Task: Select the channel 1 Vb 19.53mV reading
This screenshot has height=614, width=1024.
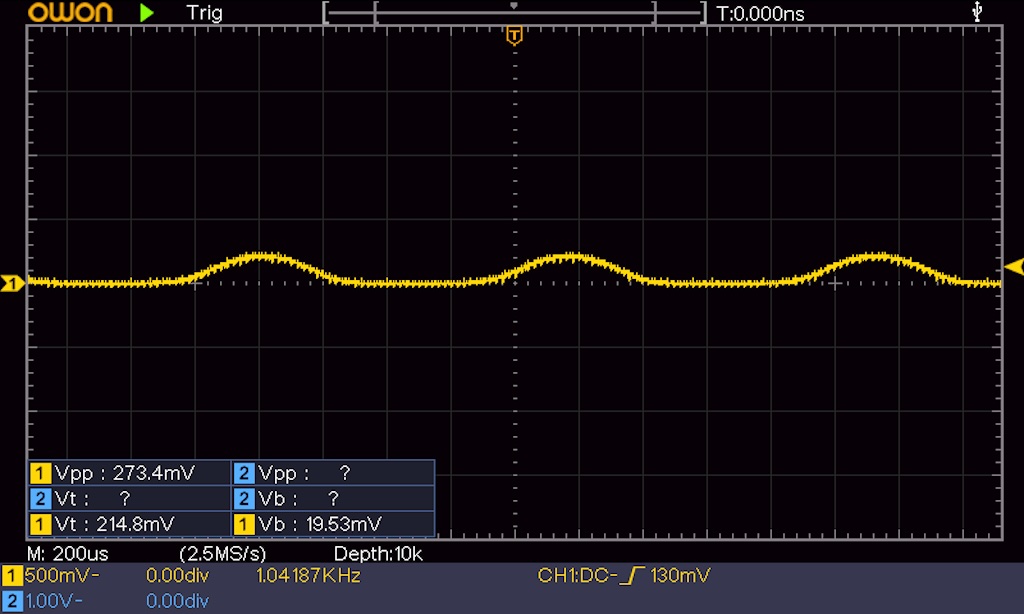Action: point(332,523)
